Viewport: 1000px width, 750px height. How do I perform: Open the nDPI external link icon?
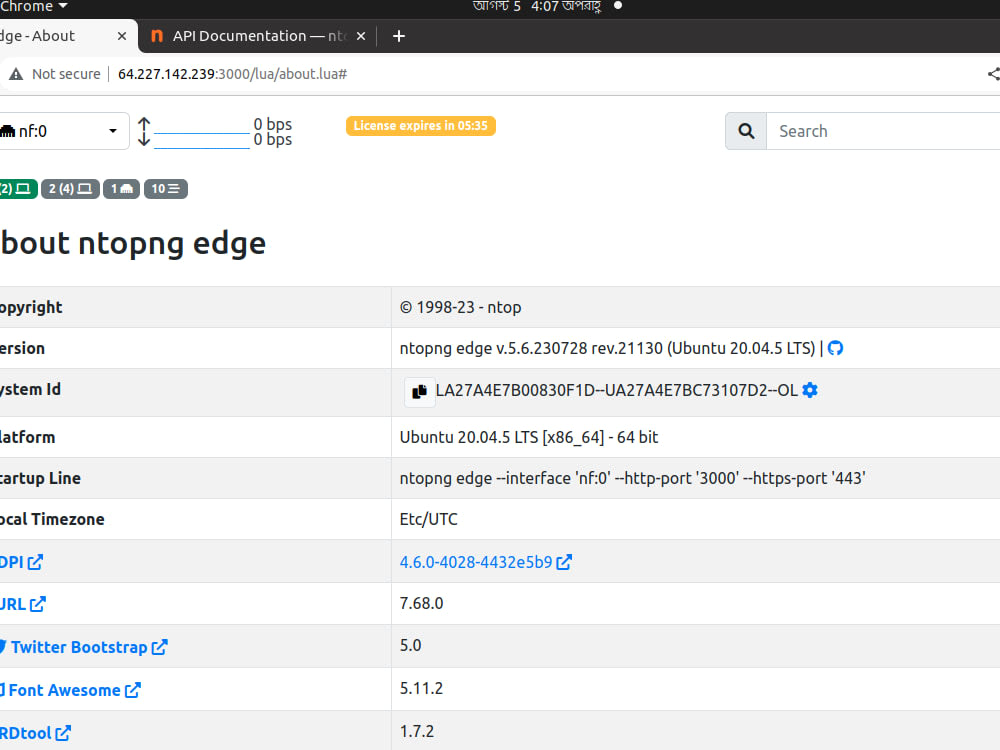[x=35, y=562]
